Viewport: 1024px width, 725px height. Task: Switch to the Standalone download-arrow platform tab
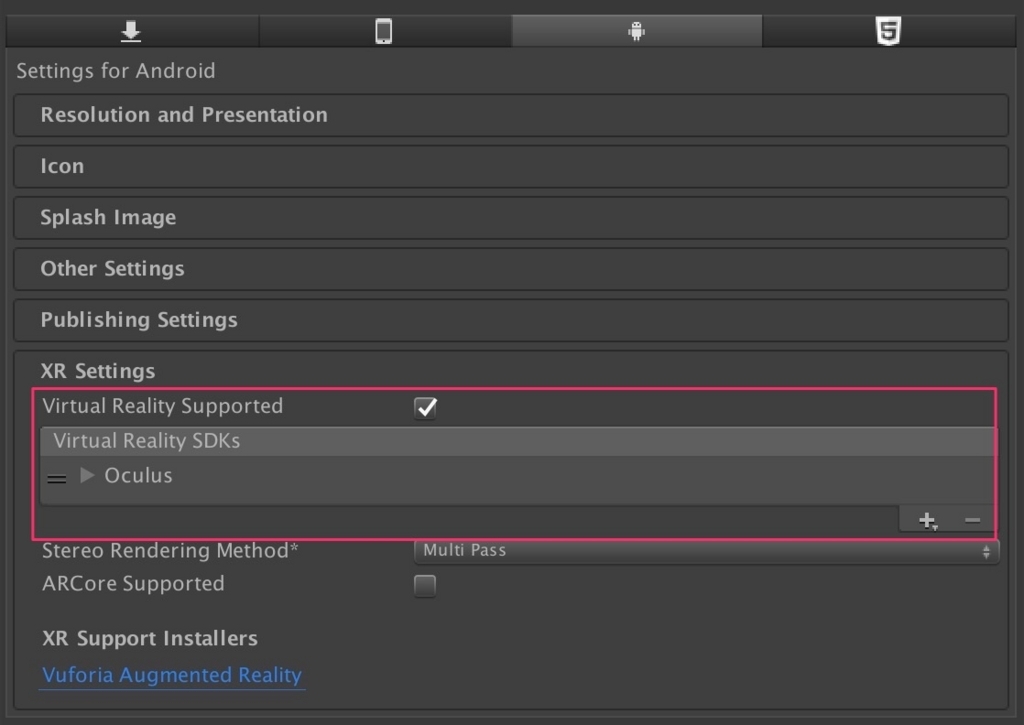[131, 32]
